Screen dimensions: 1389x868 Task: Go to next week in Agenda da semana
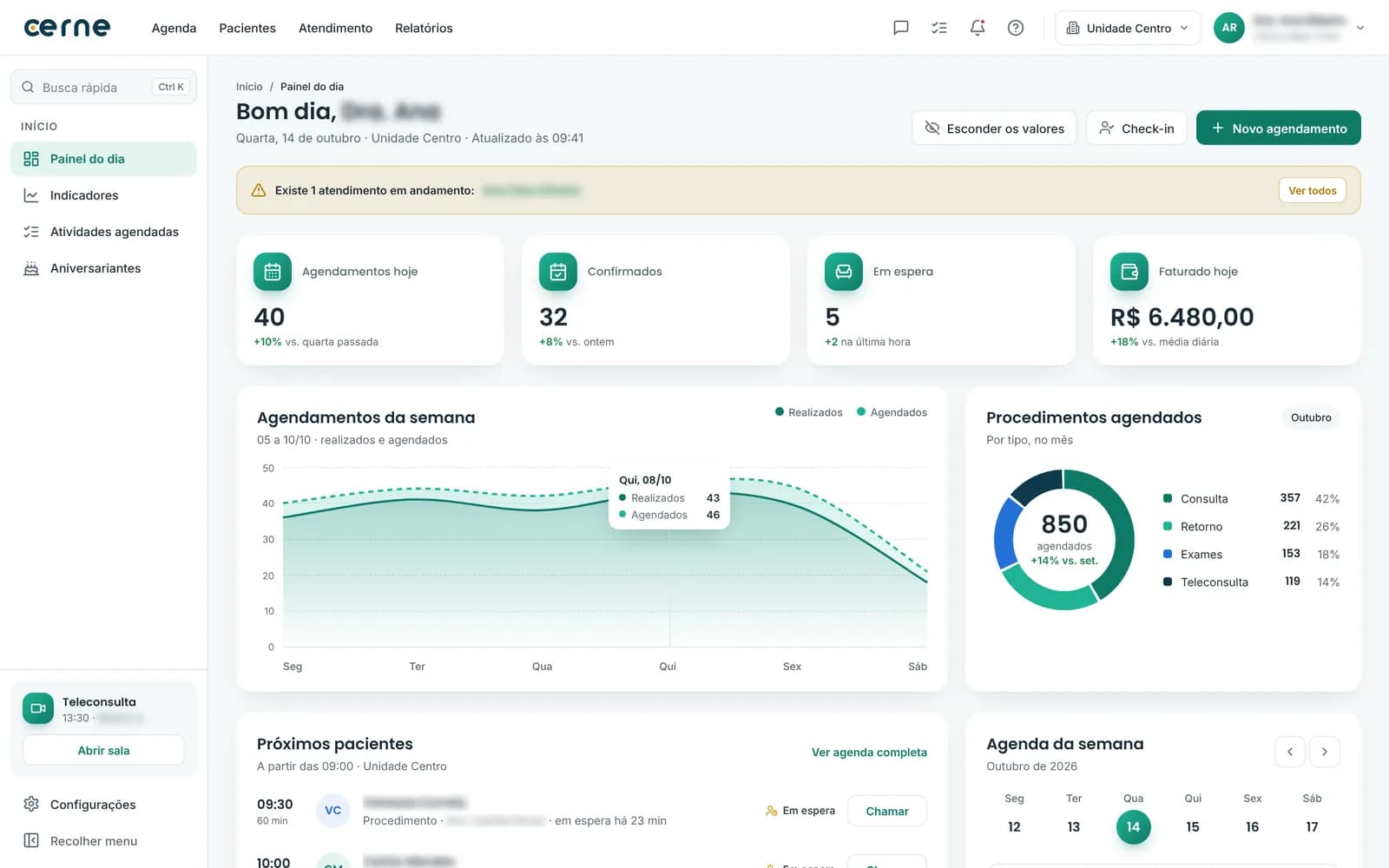tap(1325, 752)
